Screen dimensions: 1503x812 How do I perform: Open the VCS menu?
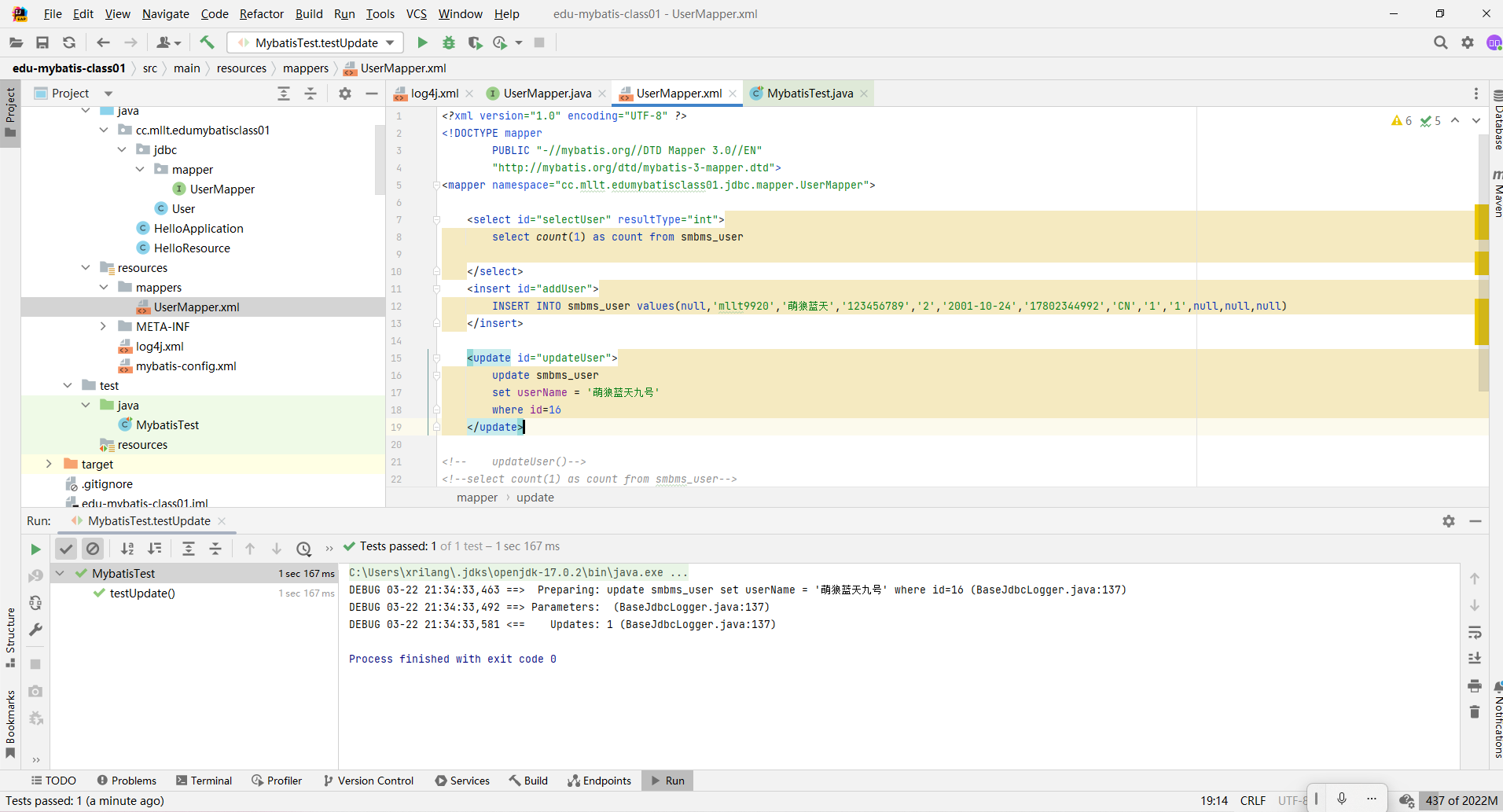pos(417,14)
